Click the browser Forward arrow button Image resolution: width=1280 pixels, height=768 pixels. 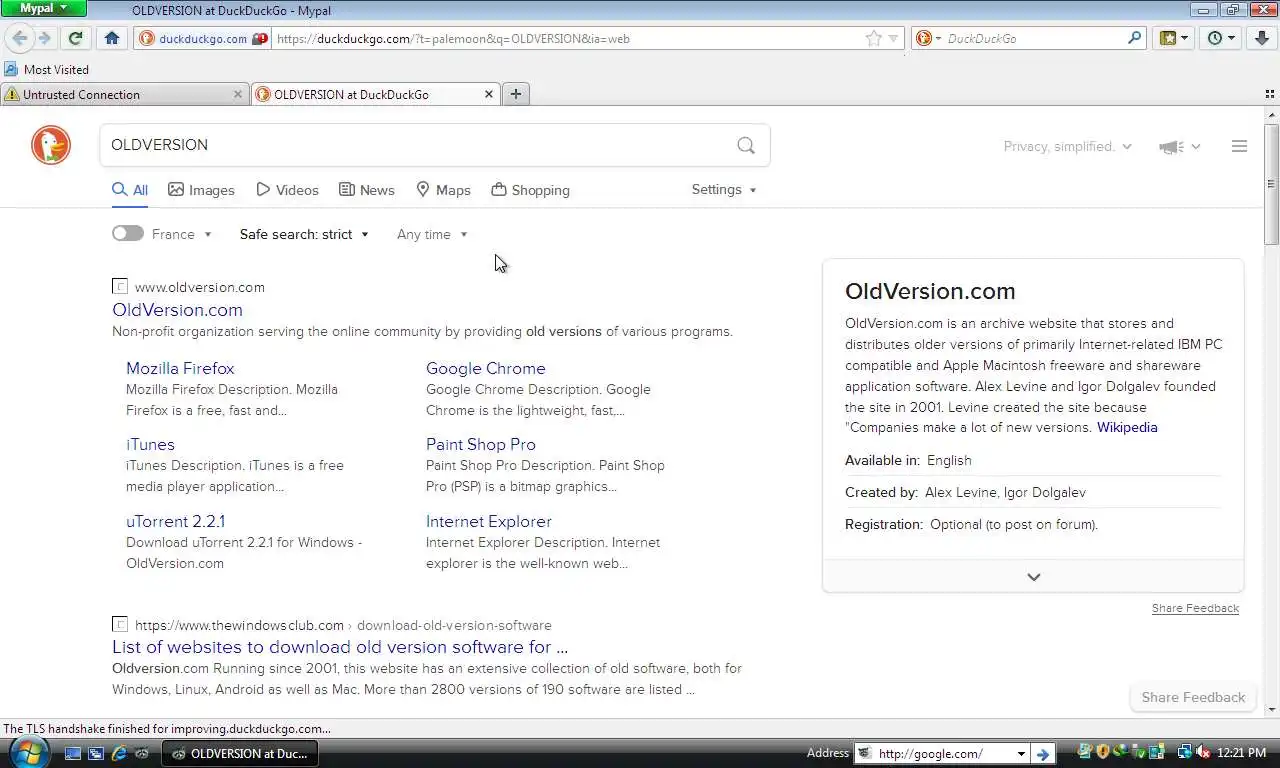click(45, 38)
